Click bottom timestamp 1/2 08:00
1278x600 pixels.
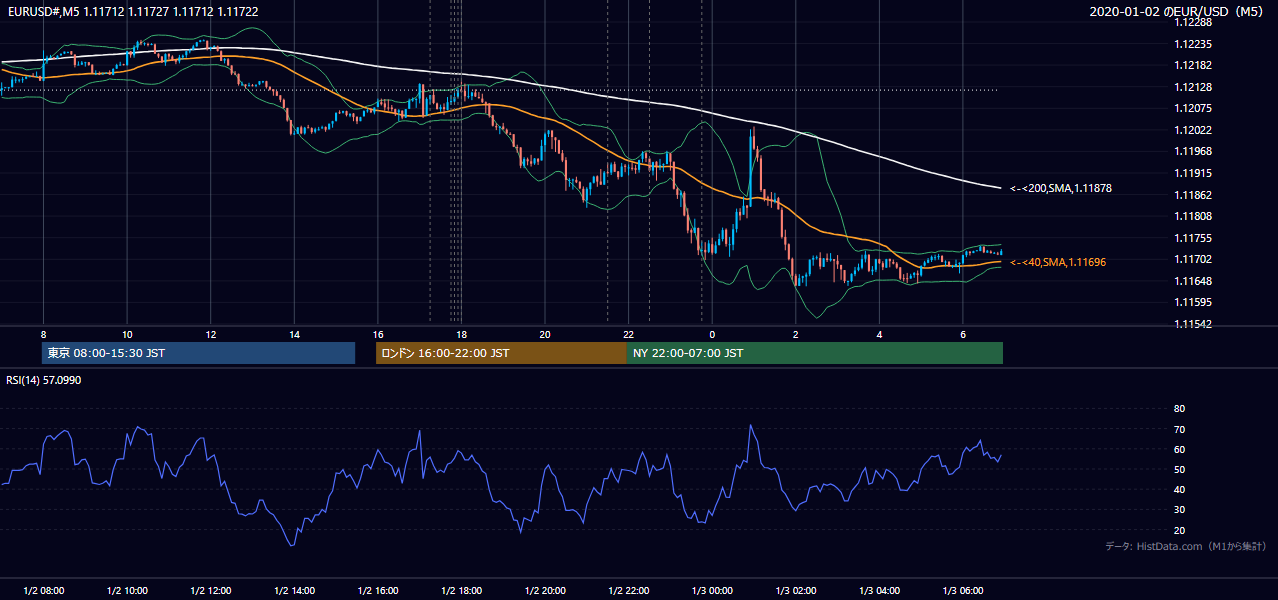click(x=43, y=591)
